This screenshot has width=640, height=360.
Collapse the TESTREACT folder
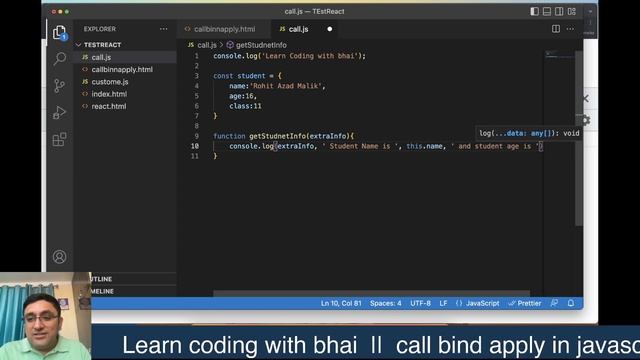pos(102,45)
